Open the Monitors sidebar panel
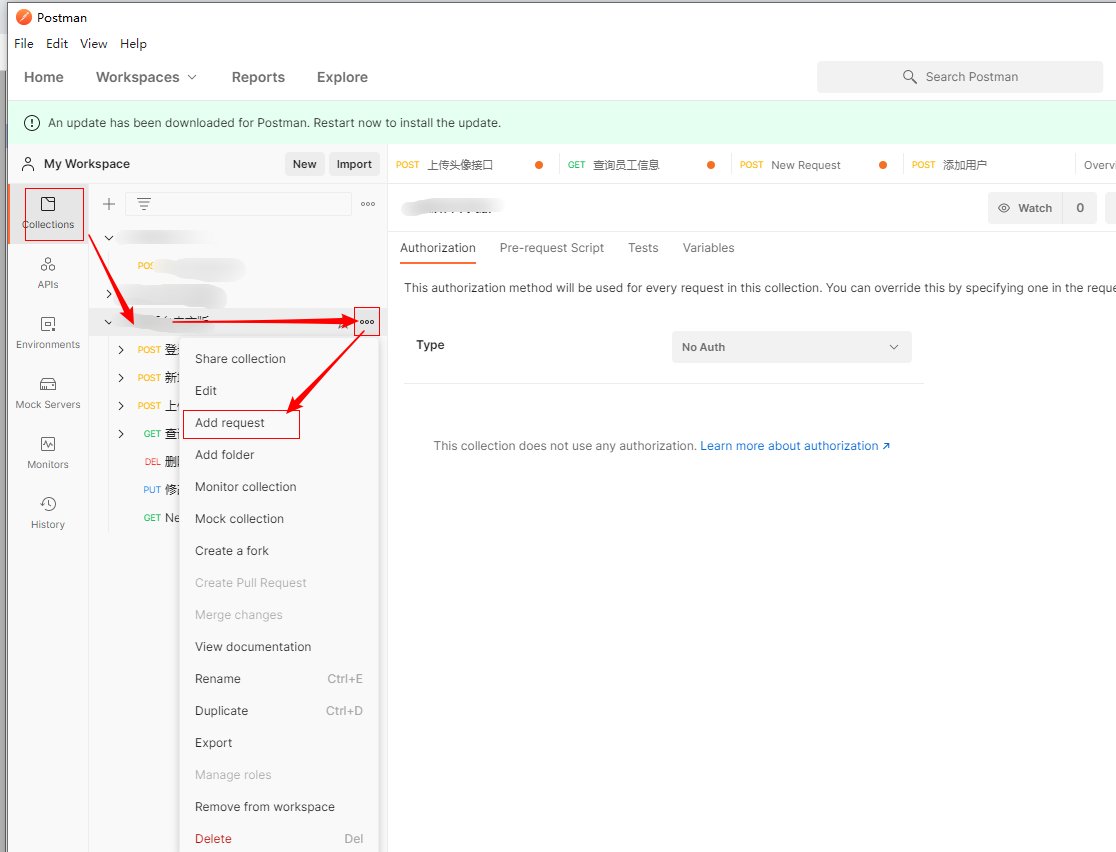 point(48,453)
